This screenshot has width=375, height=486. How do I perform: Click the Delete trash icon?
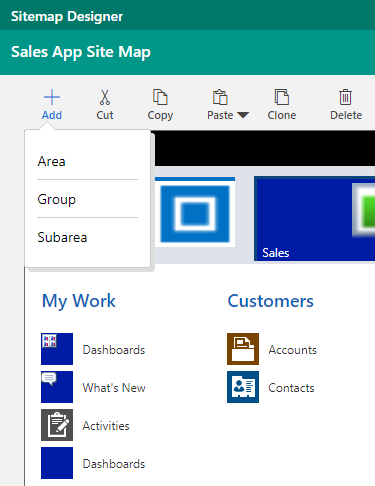(345, 97)
